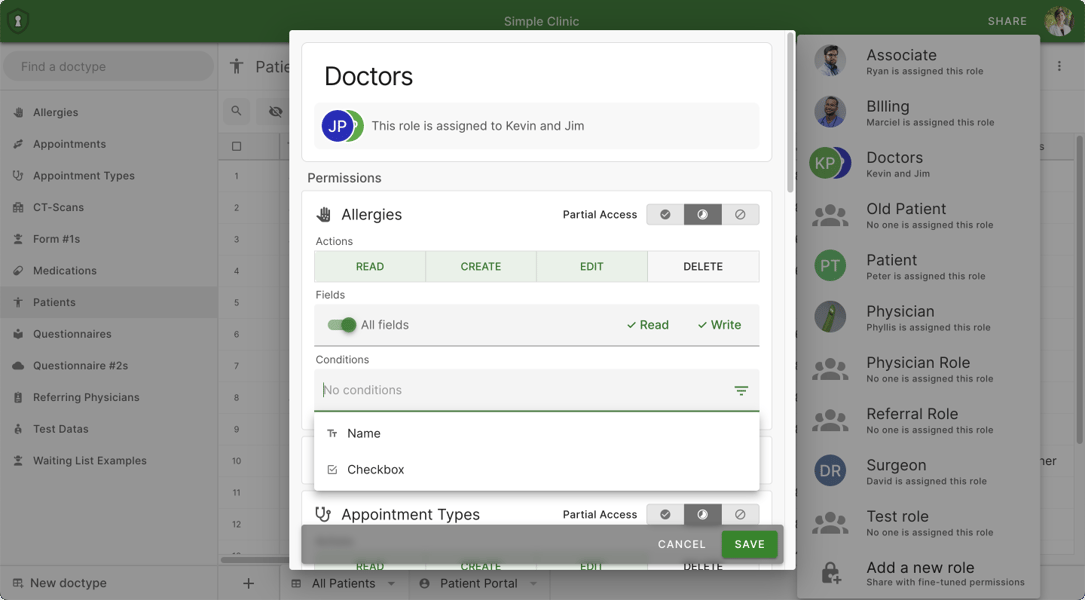Set Allergies to no access
The width and height of the screenshot is (1085, 600).
point(740,215)
